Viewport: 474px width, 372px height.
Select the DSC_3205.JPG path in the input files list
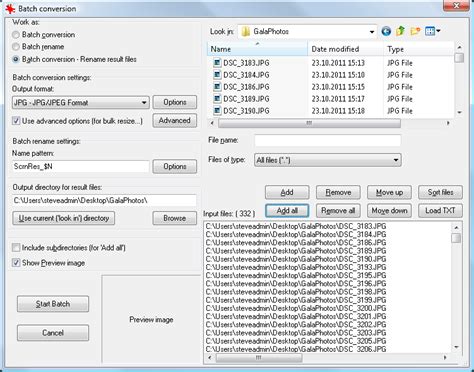click(x=296, y=341)
